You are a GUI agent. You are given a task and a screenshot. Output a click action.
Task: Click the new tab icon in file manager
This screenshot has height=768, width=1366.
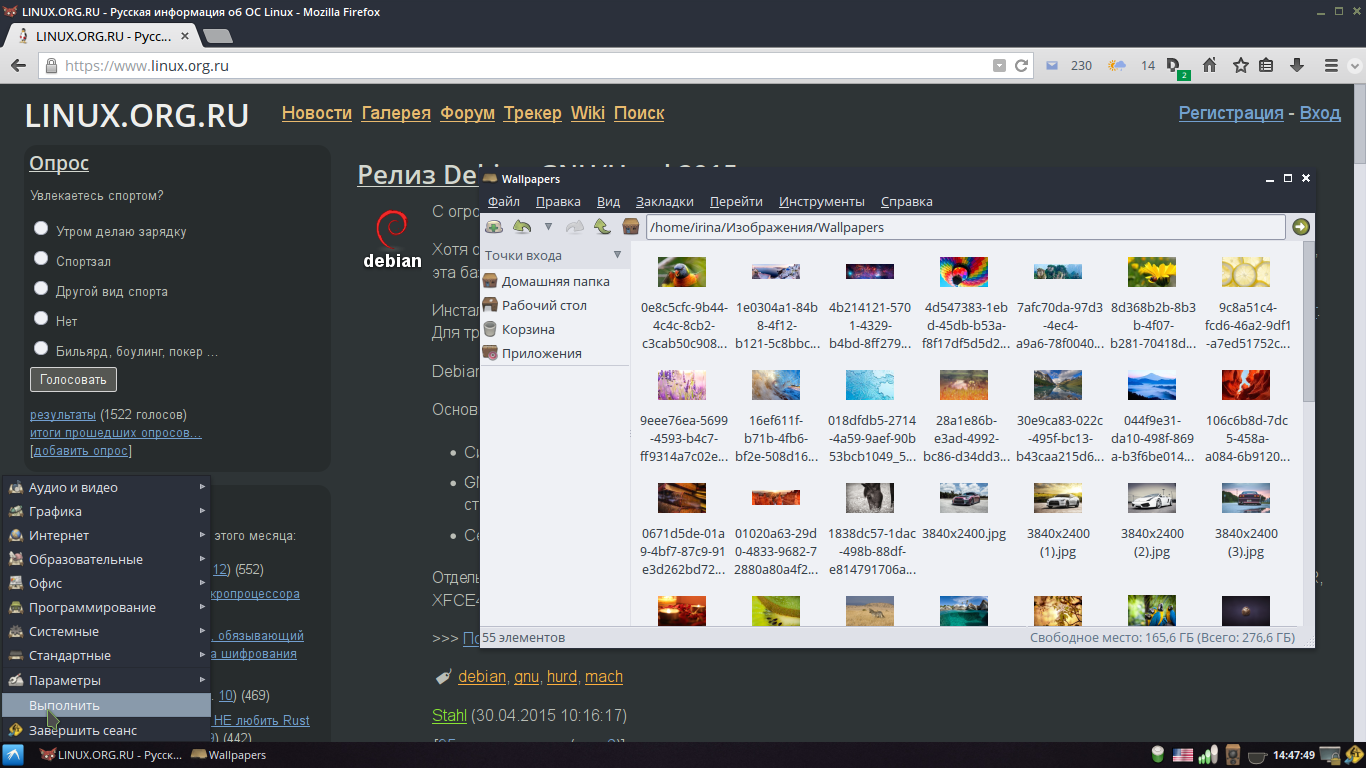click(x=494, y=227)
